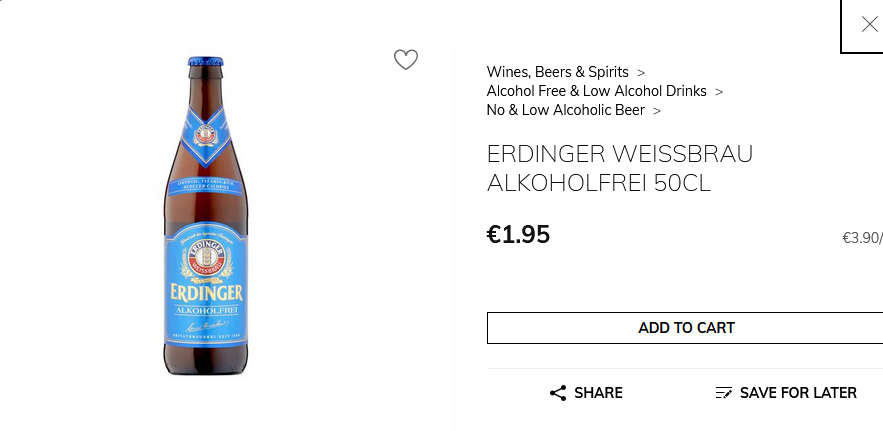Screen dimensions: 883x431
Task: Click the heart wishlist icon
Action: tap(405, 60)
